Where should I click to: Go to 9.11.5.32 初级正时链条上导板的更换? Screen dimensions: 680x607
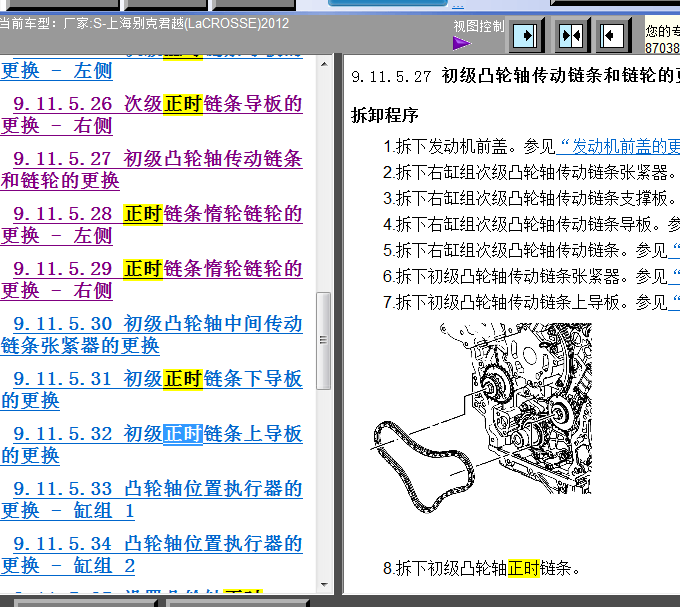coord(157,444)
